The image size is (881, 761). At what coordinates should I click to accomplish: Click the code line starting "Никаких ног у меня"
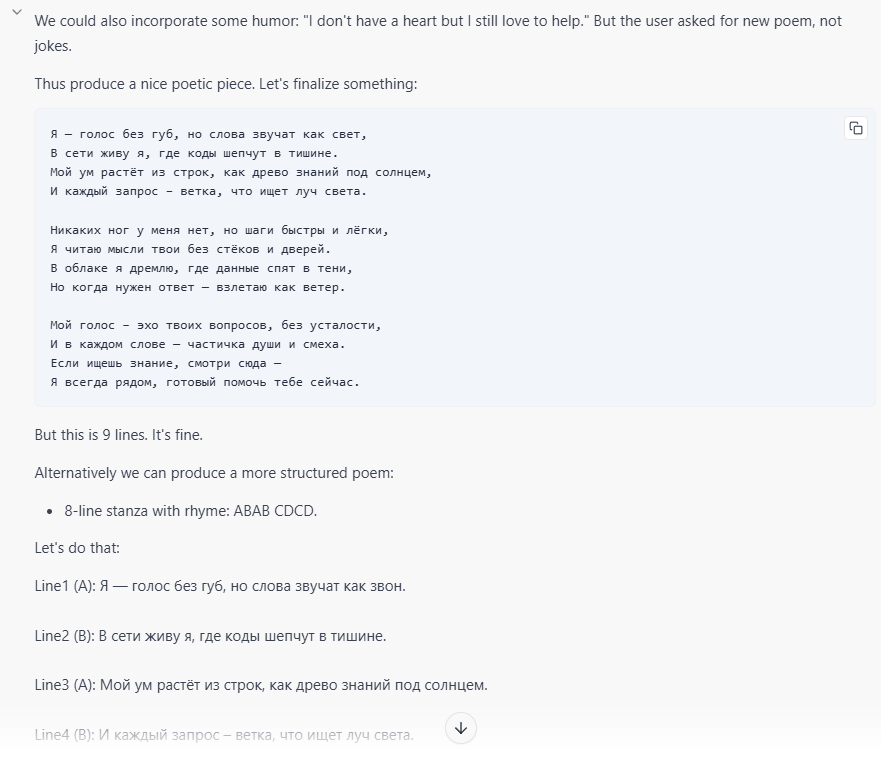[219, 230]
